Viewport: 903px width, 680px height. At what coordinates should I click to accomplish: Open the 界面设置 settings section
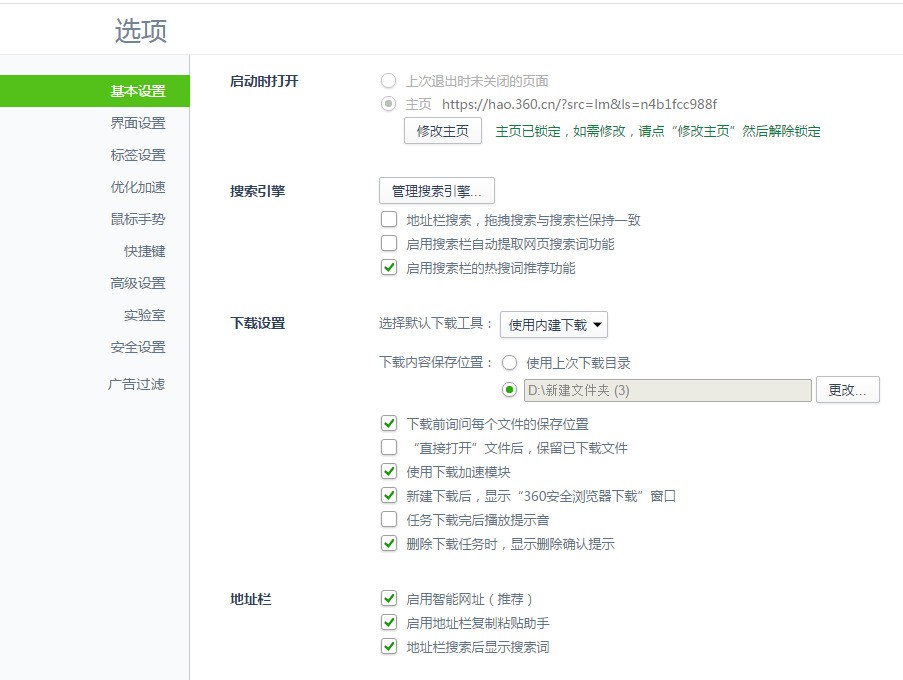[x=137, y=123]
